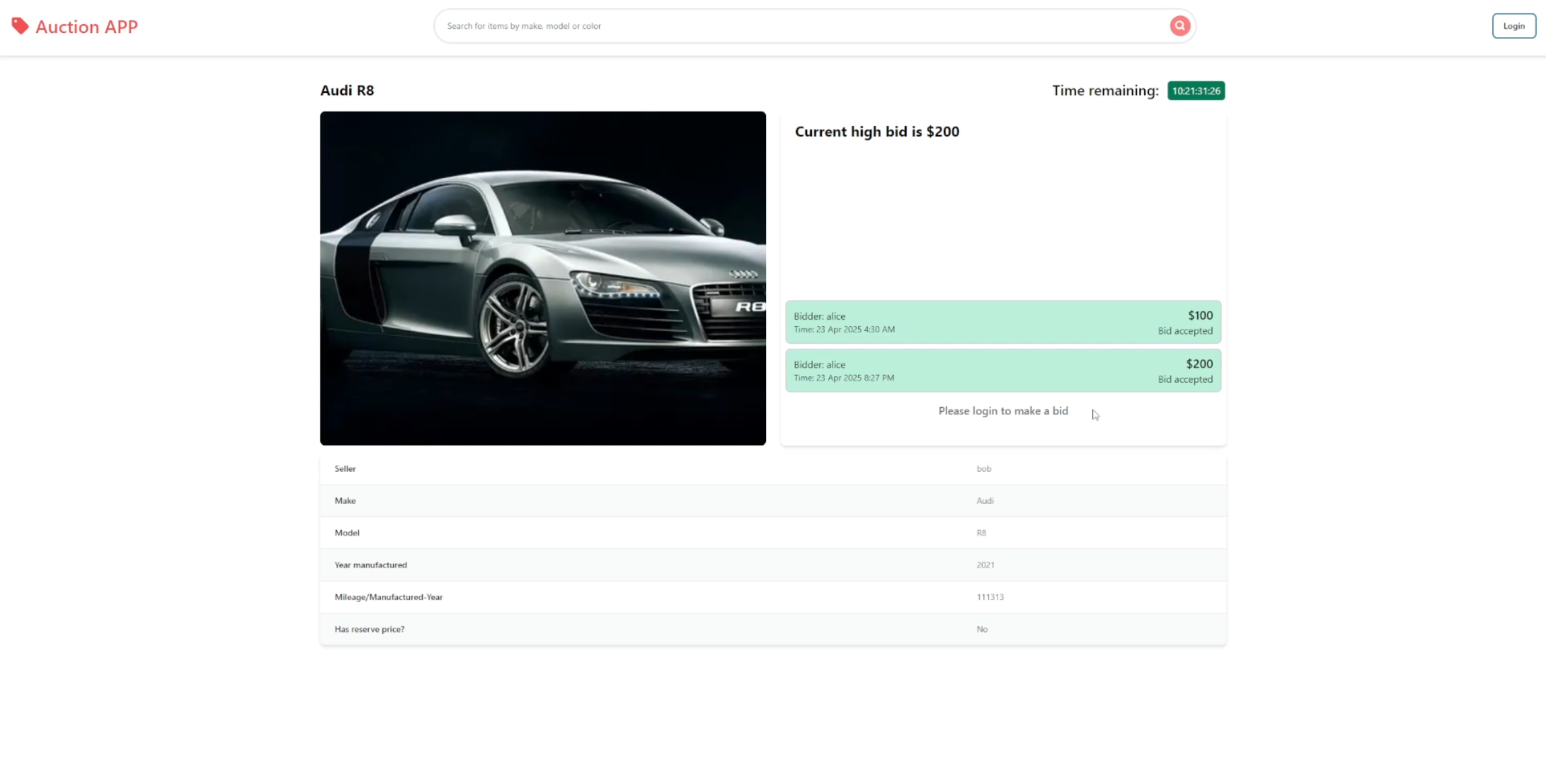Click the round search magnifier button
This screenshot has width=1546, height=784.
1179,26
